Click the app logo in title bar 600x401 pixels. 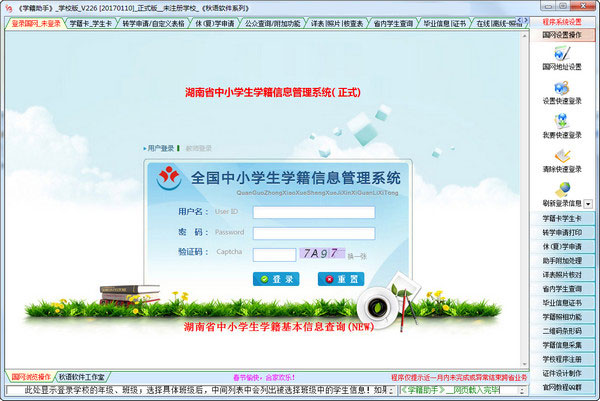pos(8,8)
